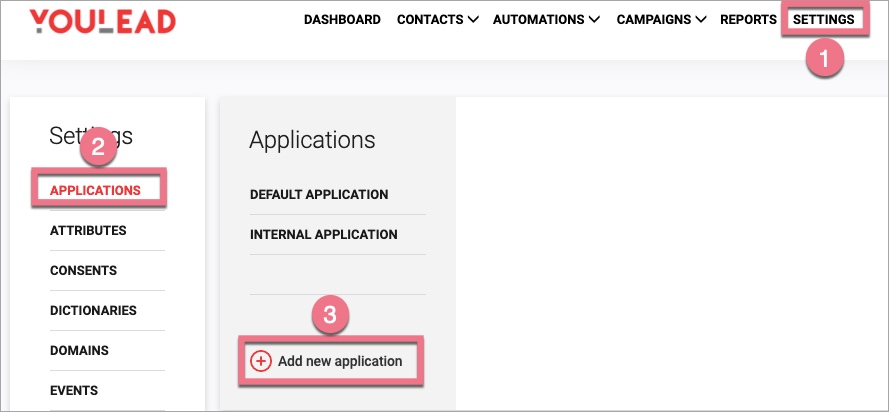Image resolution: width=889 pixels, height=412 pixels.
Task: Click the YouLead logo
Action: tap(102, 21)
